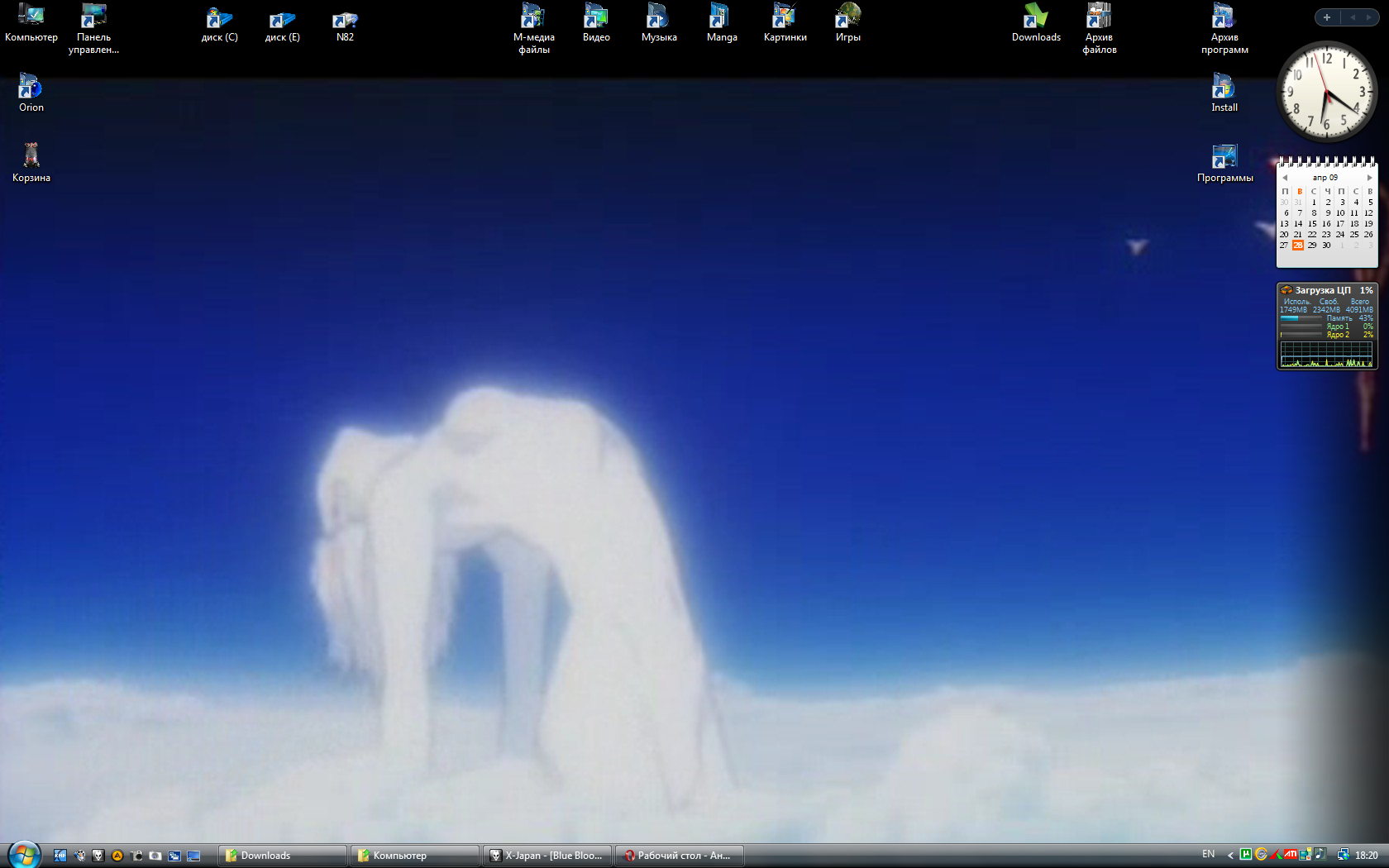Open the Компьютер desktop icon
The width and height of the screenshot is (1389, 868).
[31, 22]
